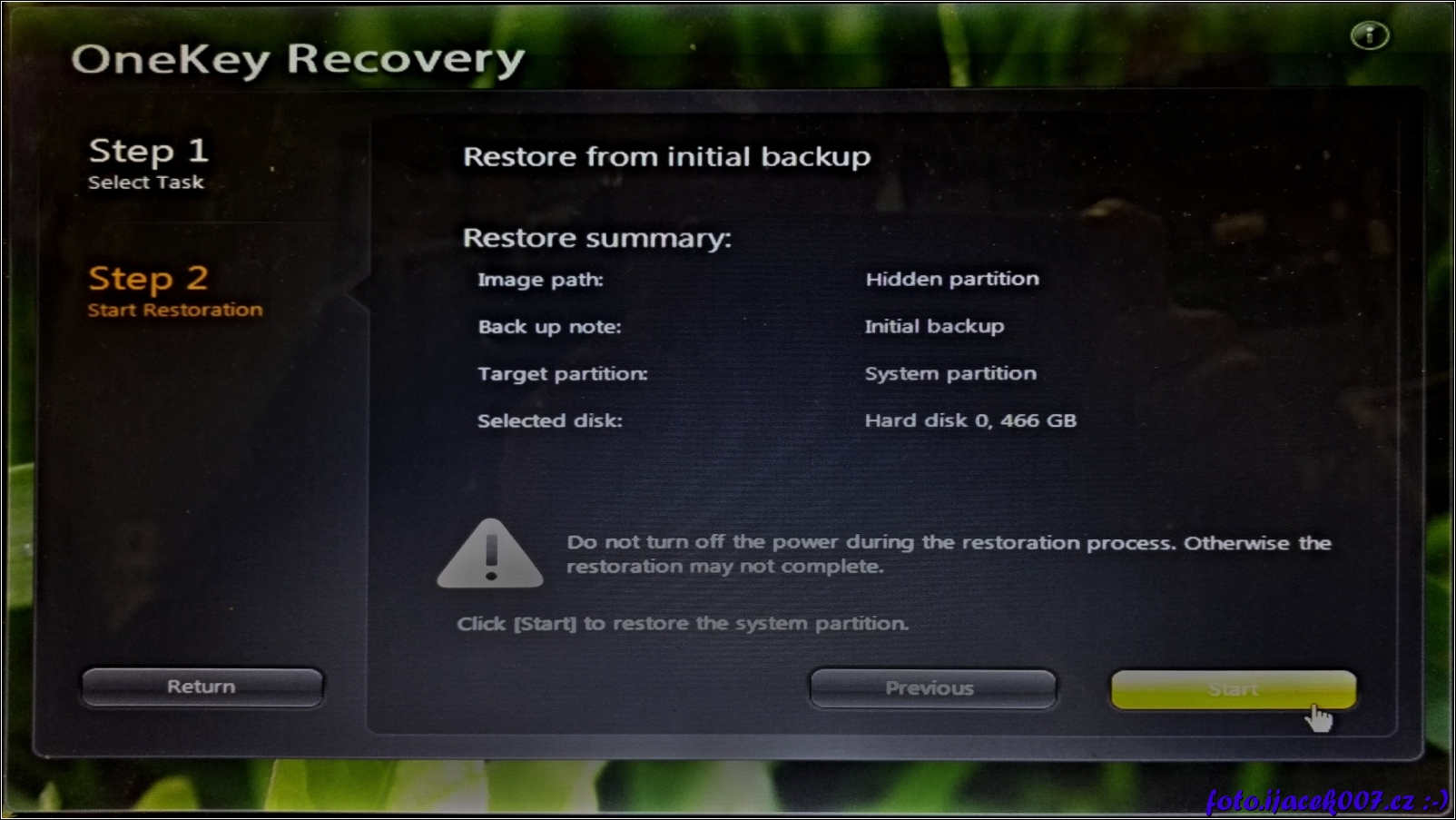Screen dimensions: 1456x820
Task: Select the Target partition label
Action: click(563, 374)
